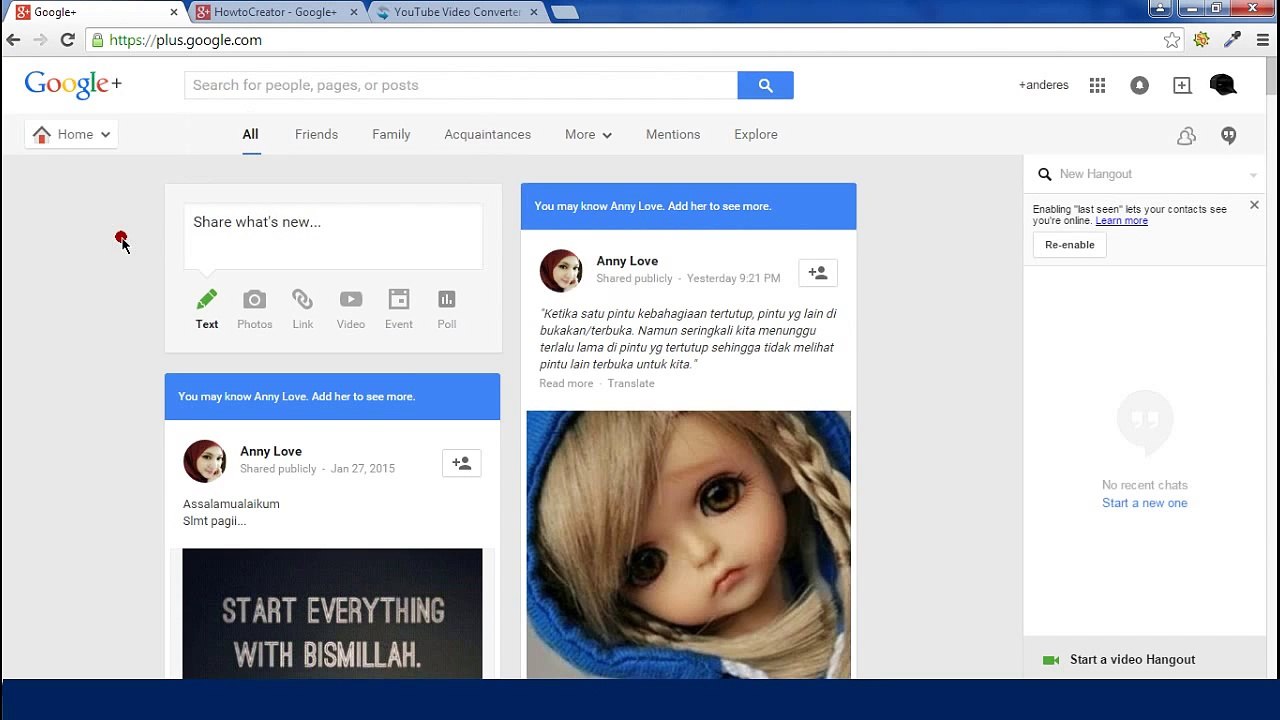Click the Yesterday 9:21 PM timestamp
This screenshot has width=1280, height=720.
point(733,279)
